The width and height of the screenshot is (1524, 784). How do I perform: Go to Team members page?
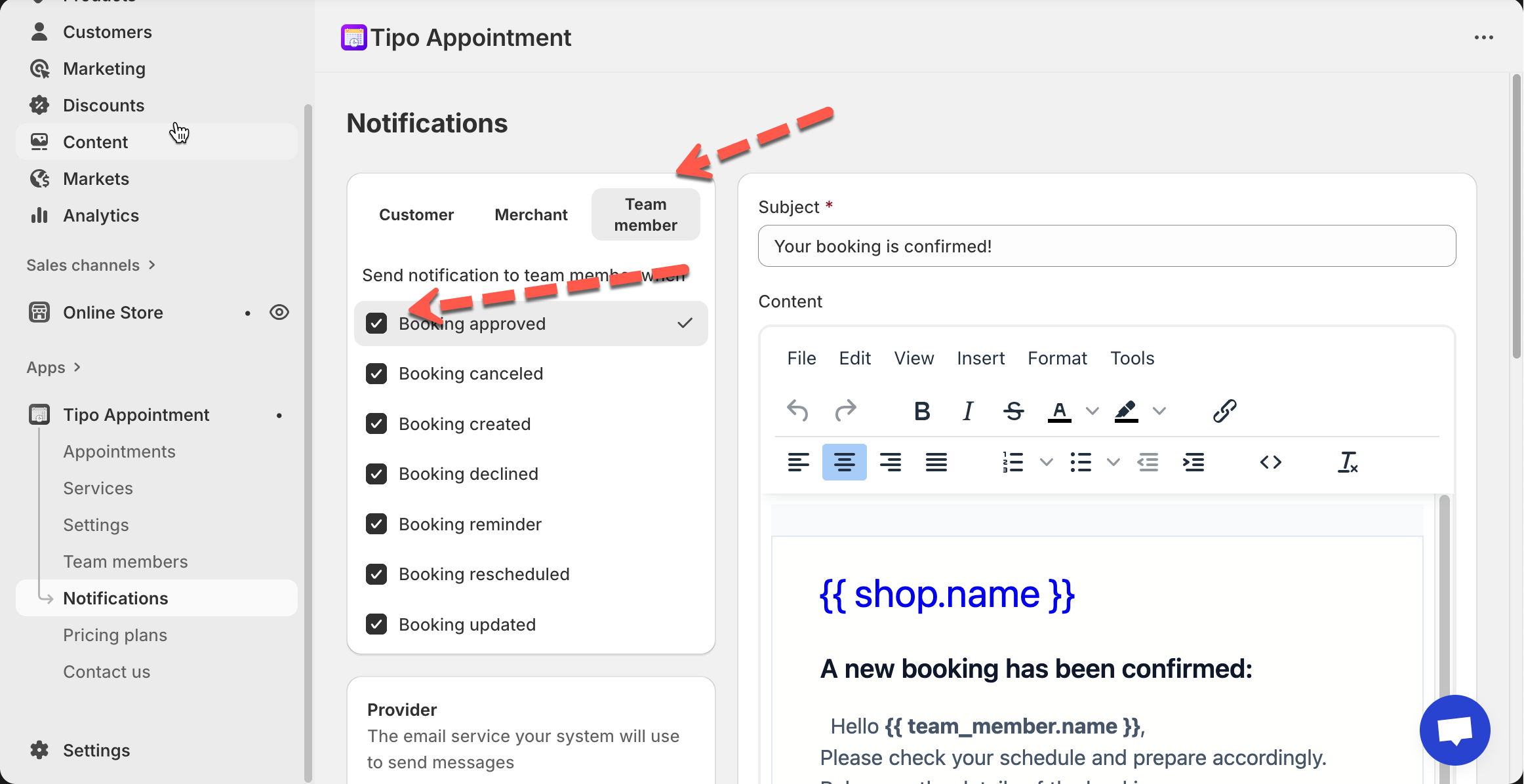[x=125, y=561]
